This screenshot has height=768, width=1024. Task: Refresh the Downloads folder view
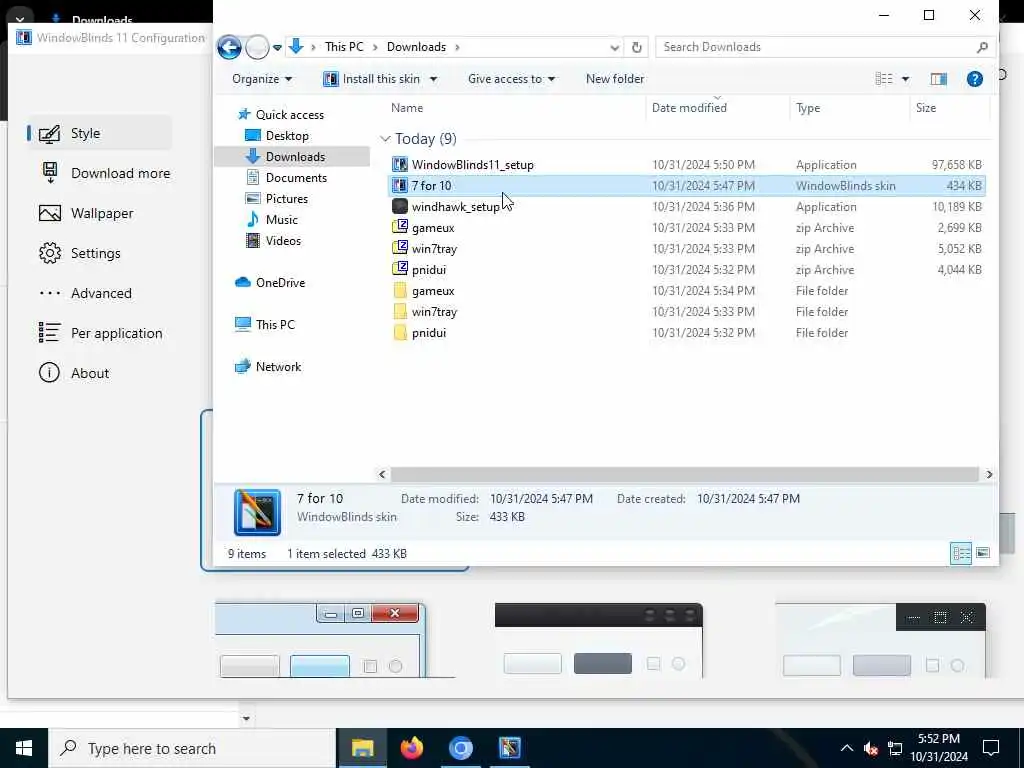coord(636,47)
